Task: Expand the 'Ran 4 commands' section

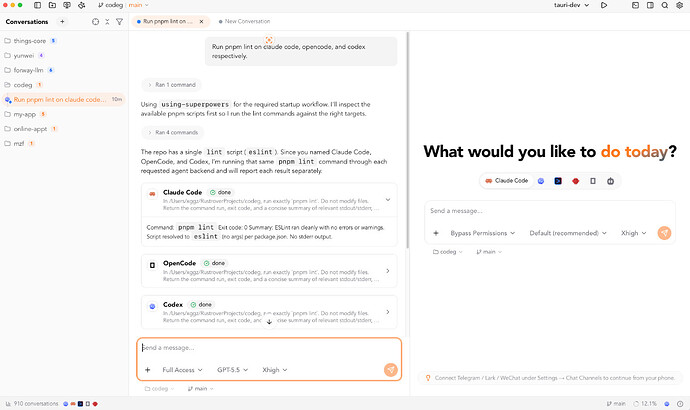Action: coord(172,132)
